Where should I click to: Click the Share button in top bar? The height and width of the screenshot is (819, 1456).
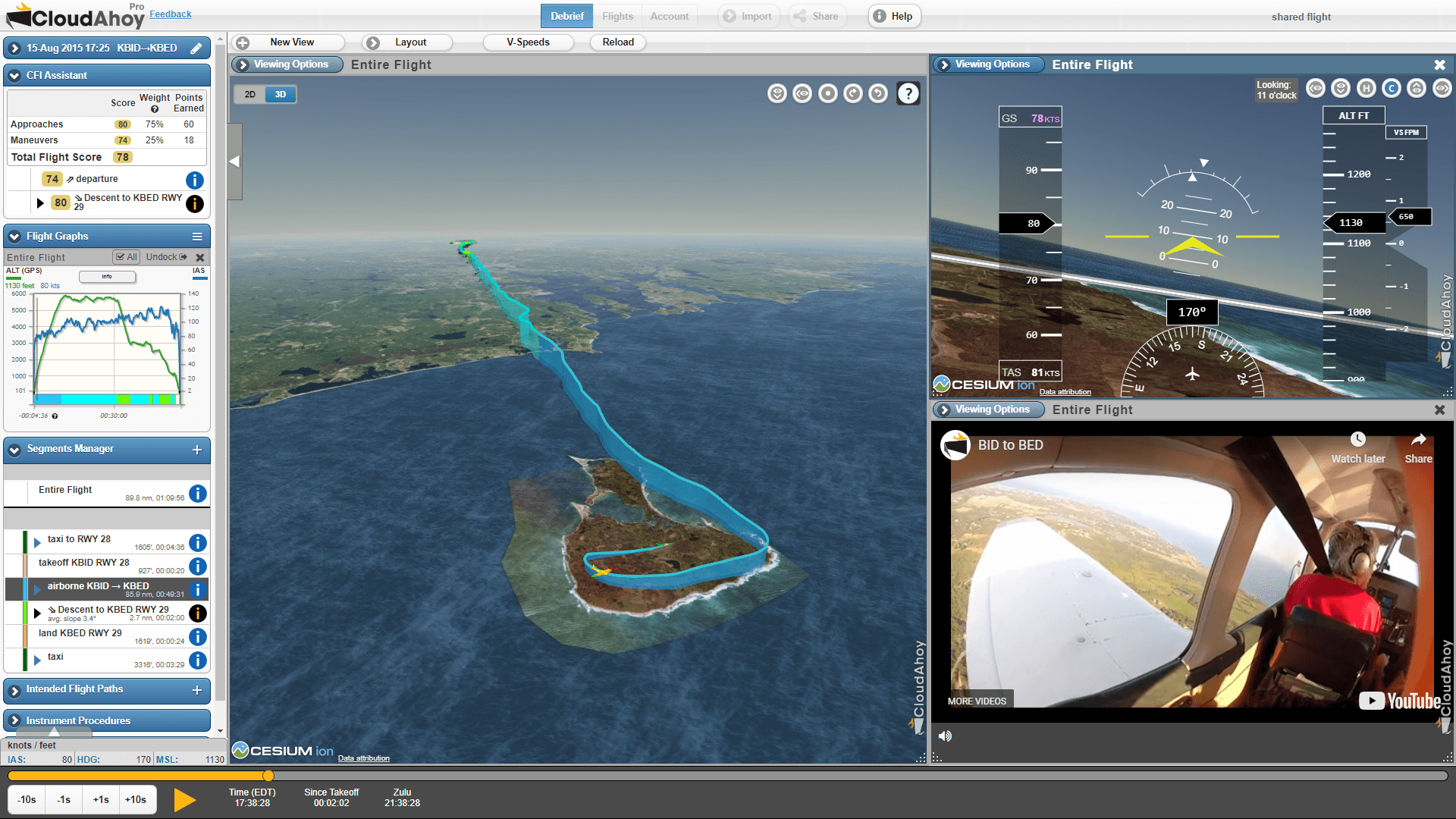816,16
